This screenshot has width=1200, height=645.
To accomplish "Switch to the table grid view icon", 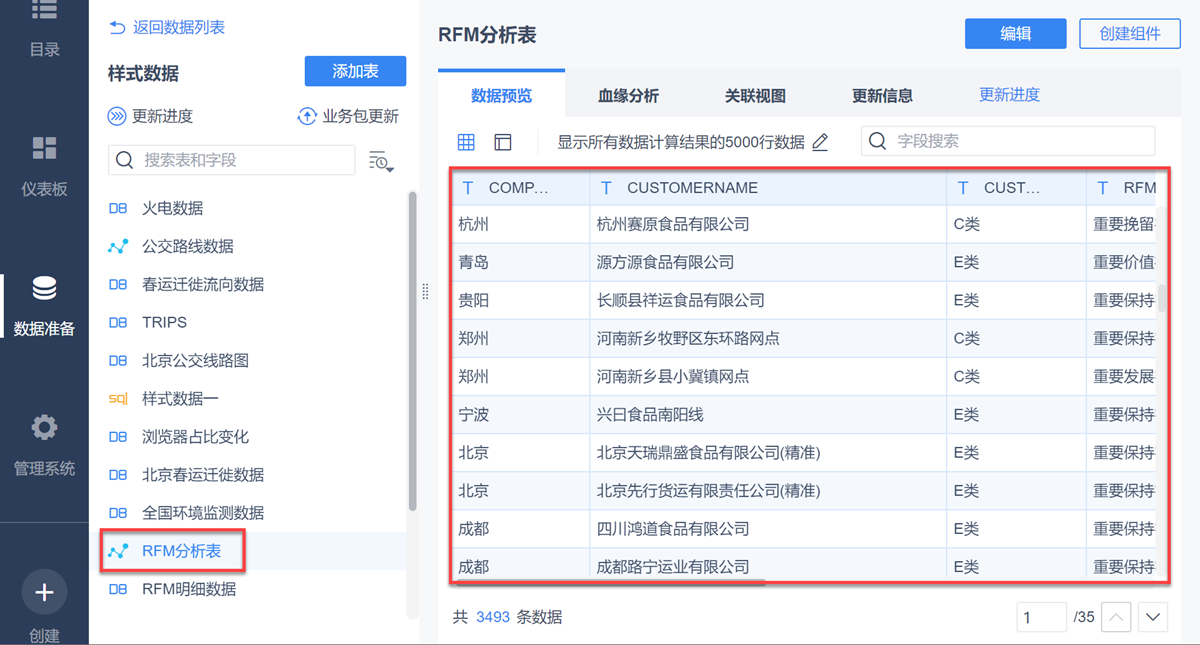I will 466,142.
